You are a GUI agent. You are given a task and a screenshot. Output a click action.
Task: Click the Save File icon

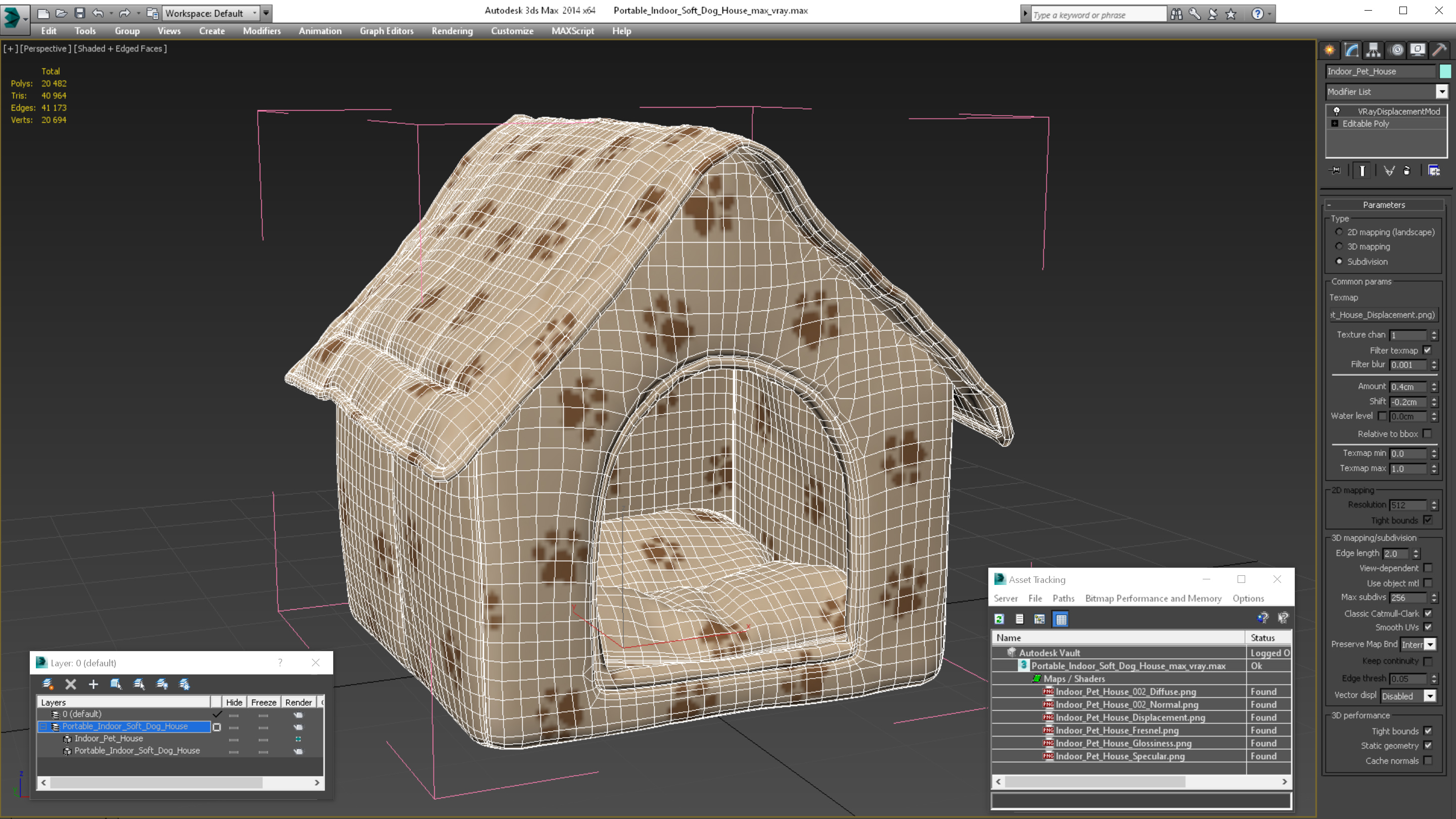pyautogui.click(x=80, y=13)
